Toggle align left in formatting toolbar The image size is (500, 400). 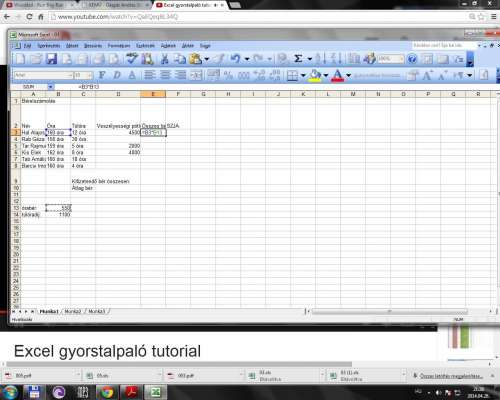(149, 75)
